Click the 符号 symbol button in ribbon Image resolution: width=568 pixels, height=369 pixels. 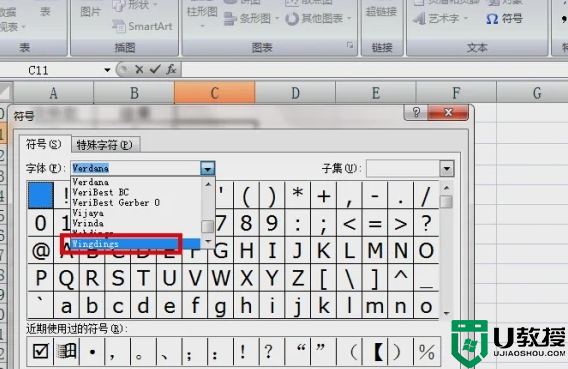pyautogui.click(x=504, y=18)
